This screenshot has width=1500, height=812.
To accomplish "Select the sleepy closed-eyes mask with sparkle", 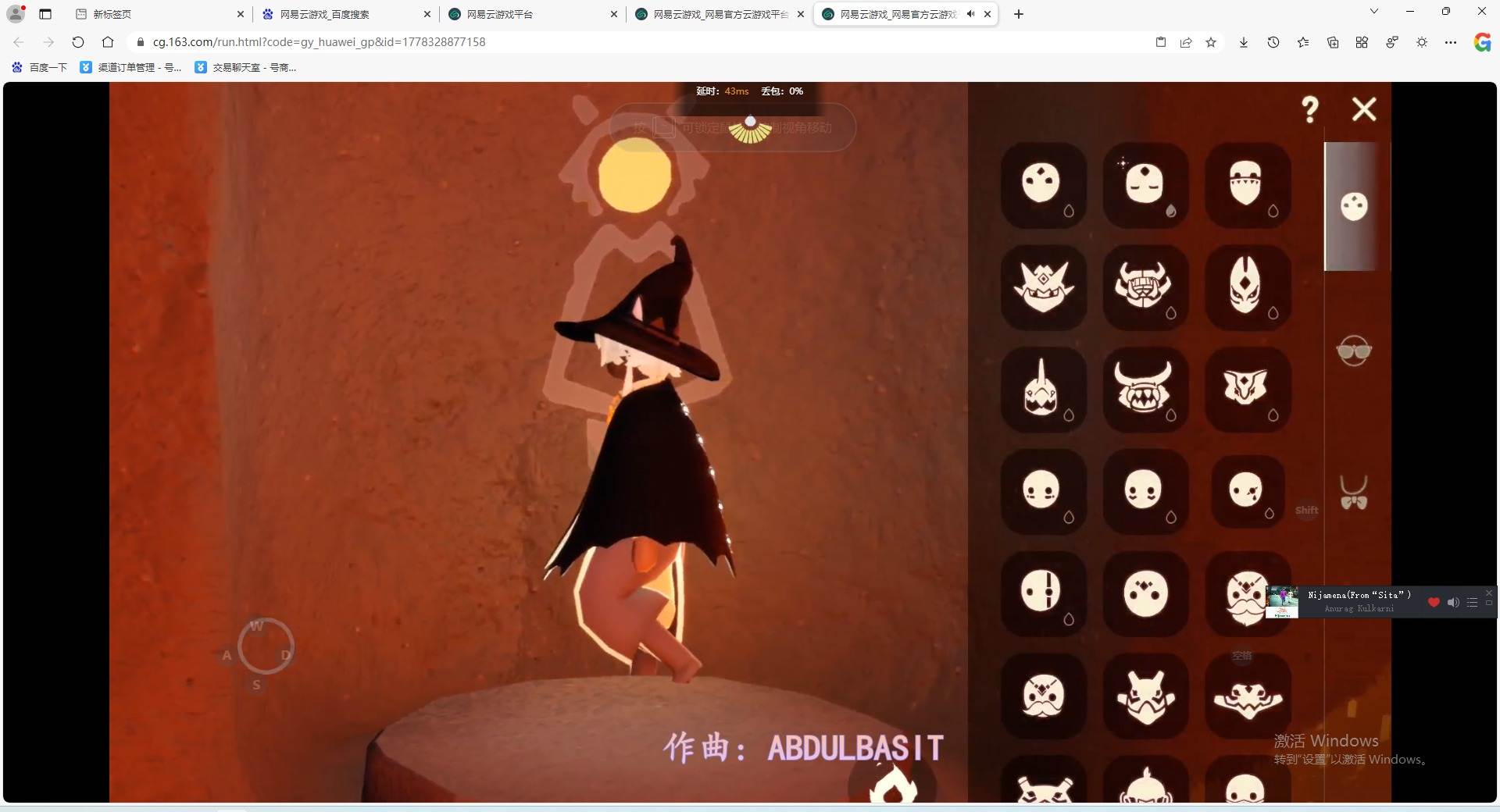I will tap(1145, 184).
